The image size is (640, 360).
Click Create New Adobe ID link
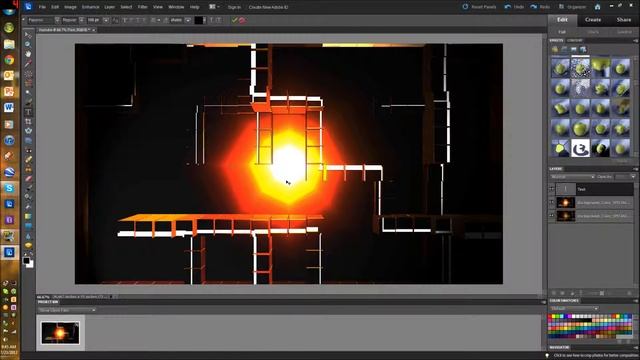[x=268, y=7]
